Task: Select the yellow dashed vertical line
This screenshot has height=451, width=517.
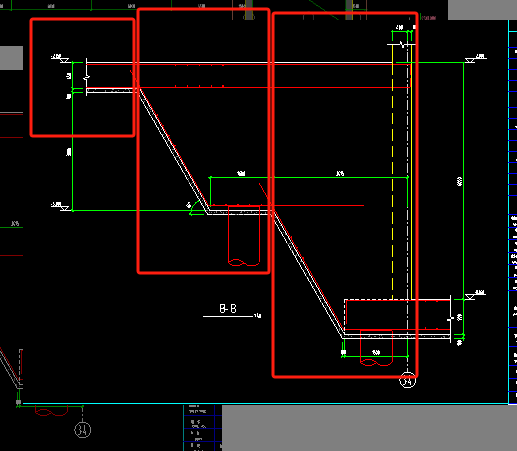Action: (393, 172)
